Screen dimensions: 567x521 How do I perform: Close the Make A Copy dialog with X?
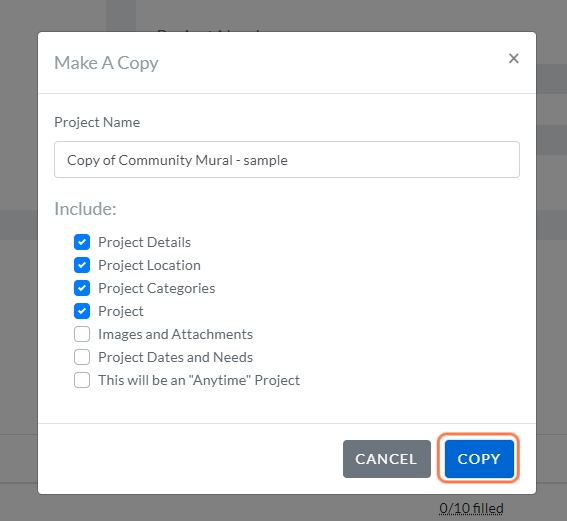point(513,58)
